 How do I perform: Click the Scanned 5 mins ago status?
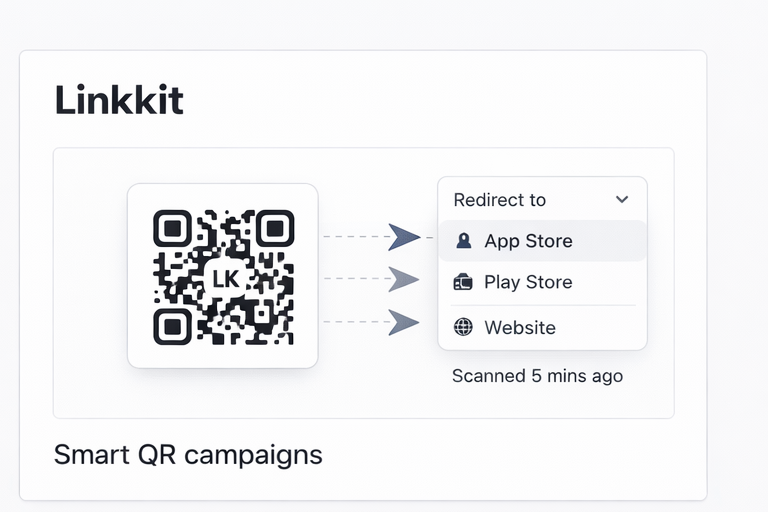click(x=537, y=376)
